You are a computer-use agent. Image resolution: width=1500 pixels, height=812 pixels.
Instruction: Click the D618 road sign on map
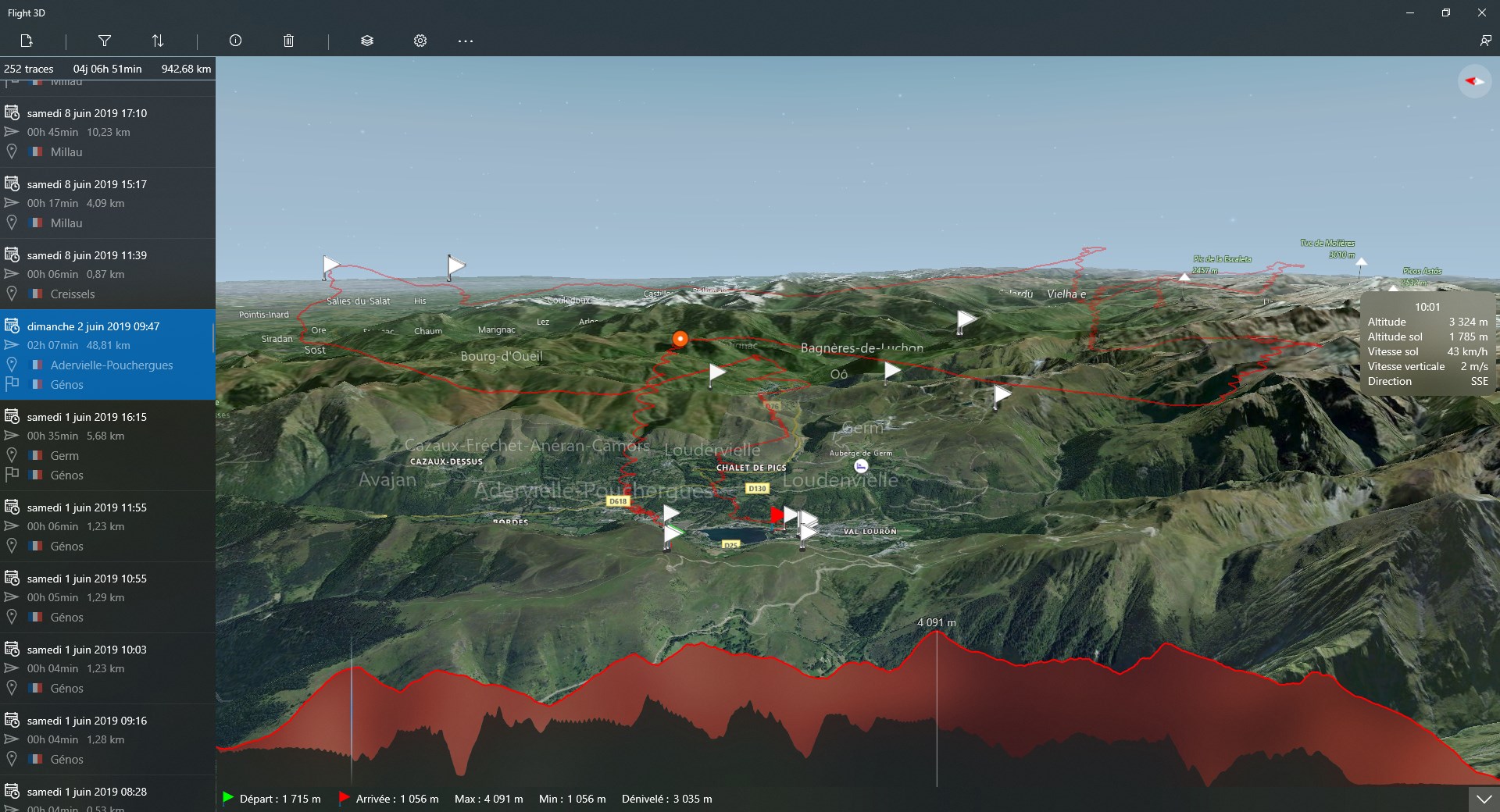coord(618,501)
